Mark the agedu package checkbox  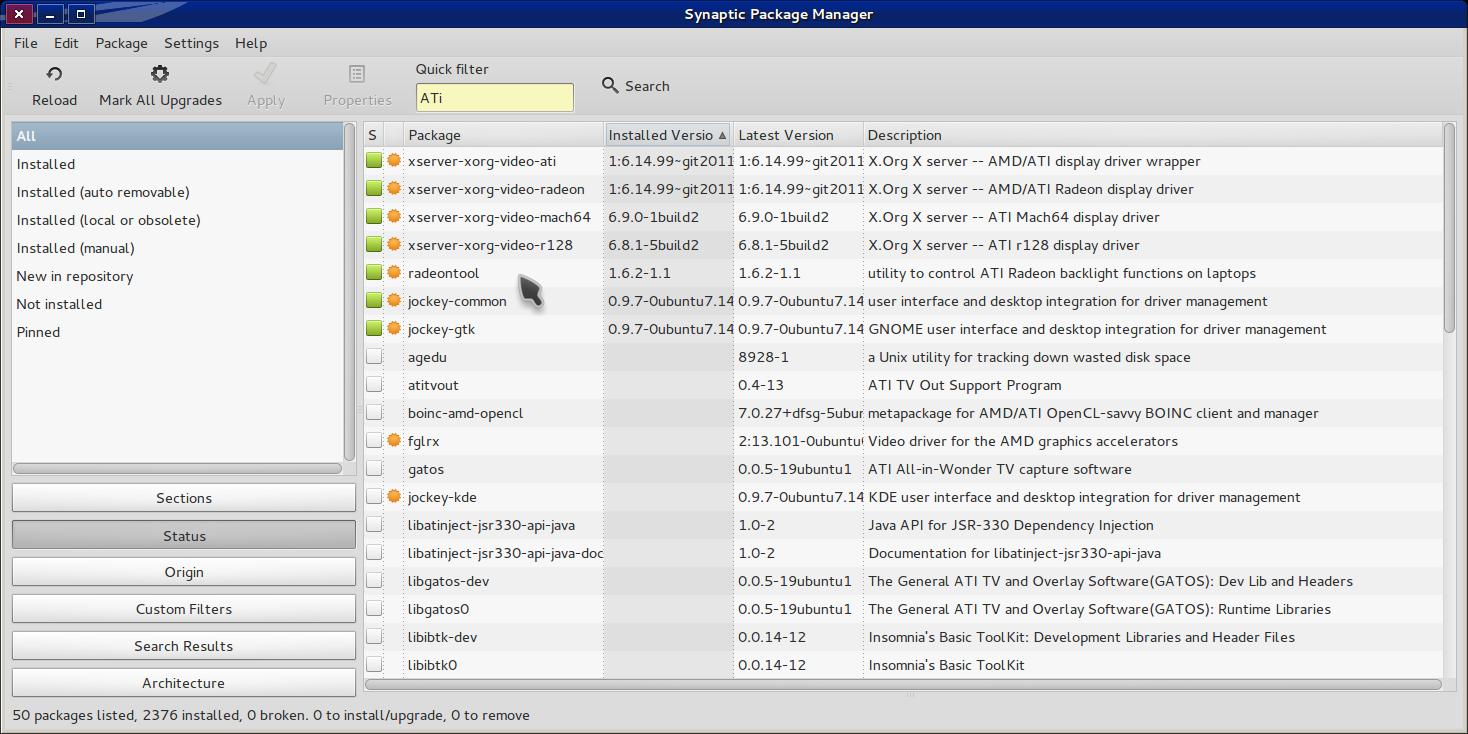click(374, 357)
